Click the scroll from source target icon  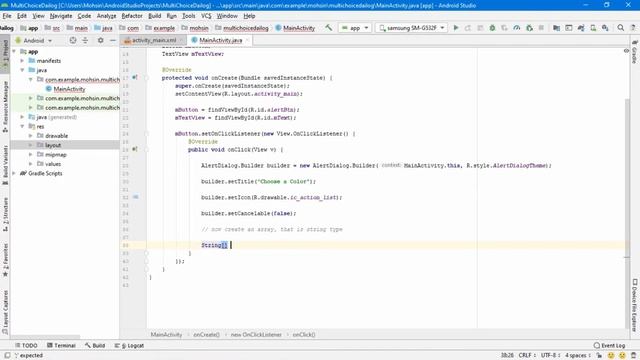(x=73, y=40)
